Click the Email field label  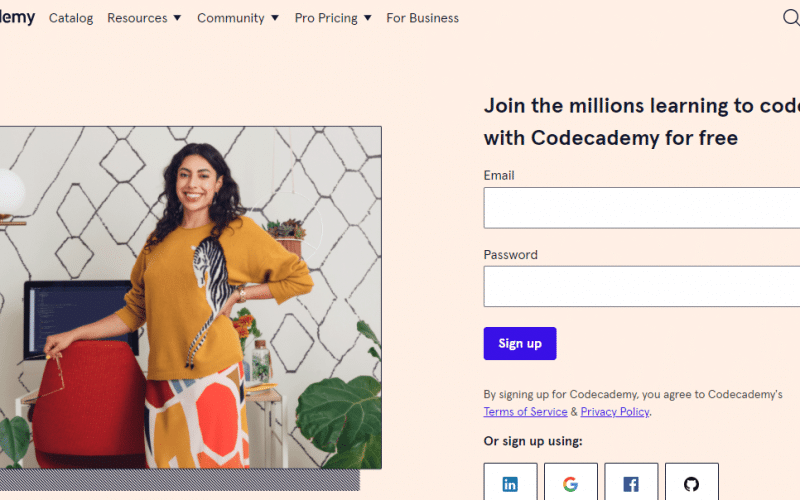pyautogui.click(x=499, y=175)
